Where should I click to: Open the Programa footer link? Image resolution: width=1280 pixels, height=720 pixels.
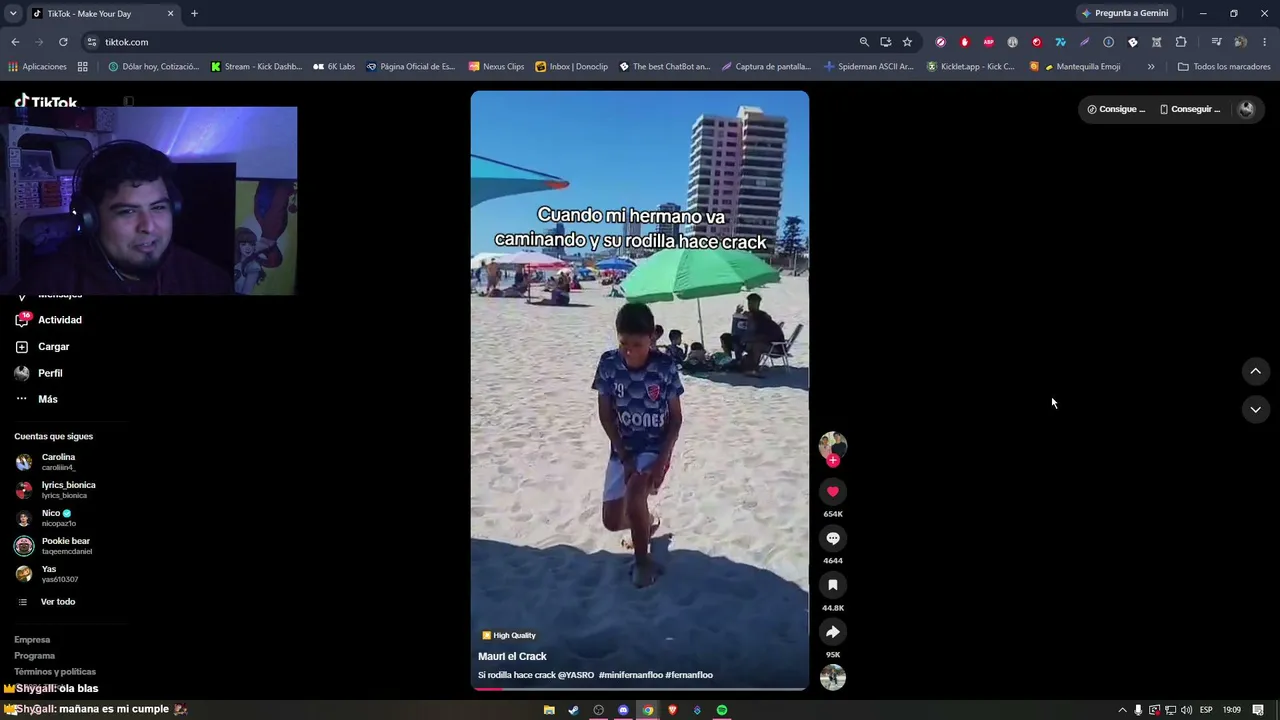pyautogui.click(x=35, y=656)
